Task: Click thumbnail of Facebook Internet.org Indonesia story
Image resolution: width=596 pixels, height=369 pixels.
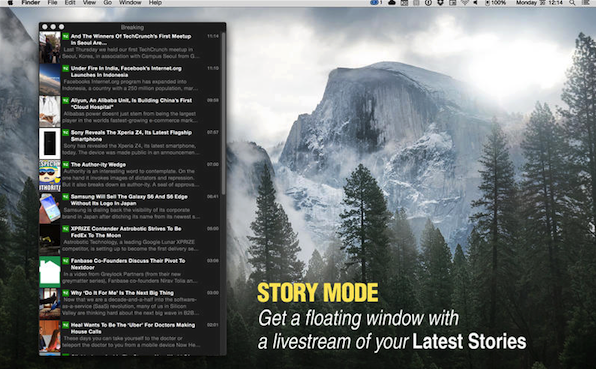Action: point(50,79)
